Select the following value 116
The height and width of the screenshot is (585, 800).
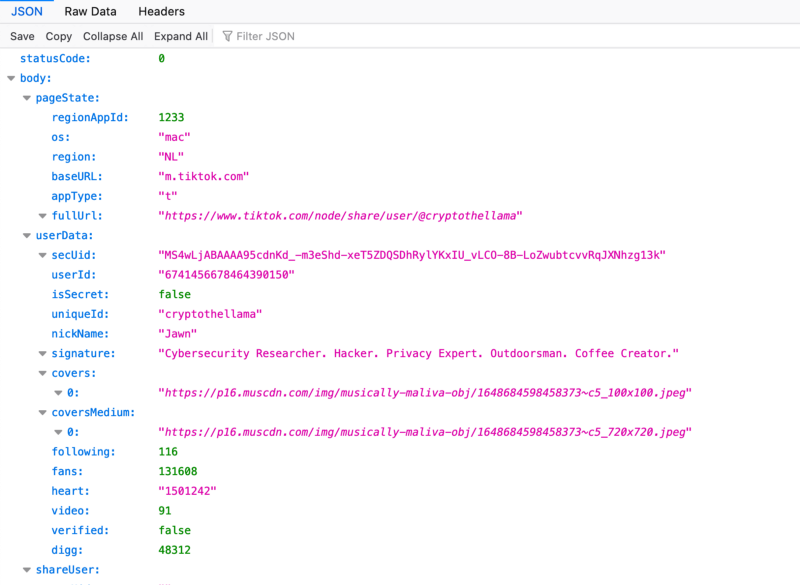[x=168, y=451]
